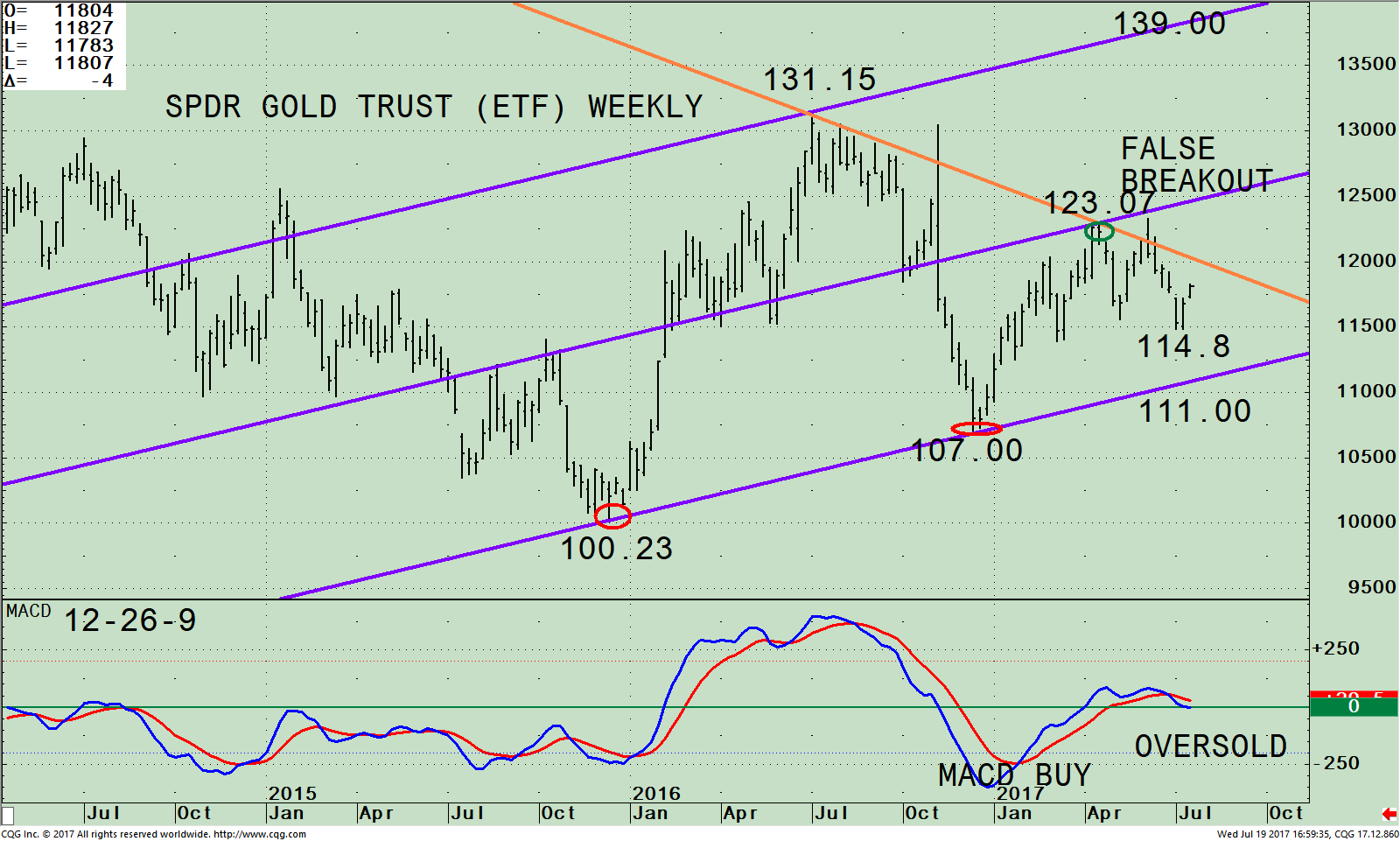Click the last value 11807 in quote box
Image resolution: width=1400 pixels, height=841 pixels.
(84, 64)
